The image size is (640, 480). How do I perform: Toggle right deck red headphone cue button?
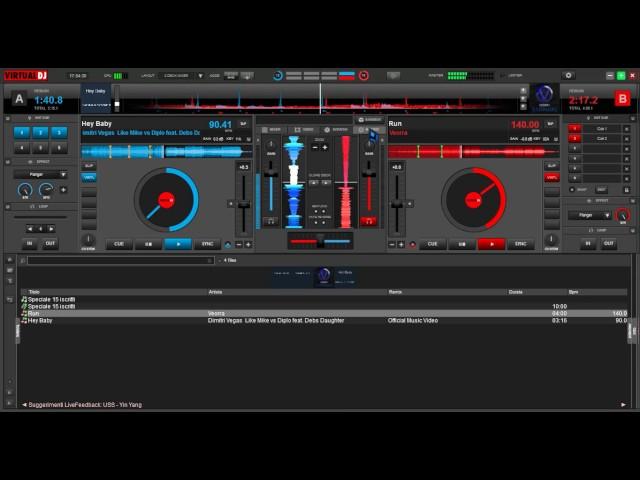(x=369, y=221)
